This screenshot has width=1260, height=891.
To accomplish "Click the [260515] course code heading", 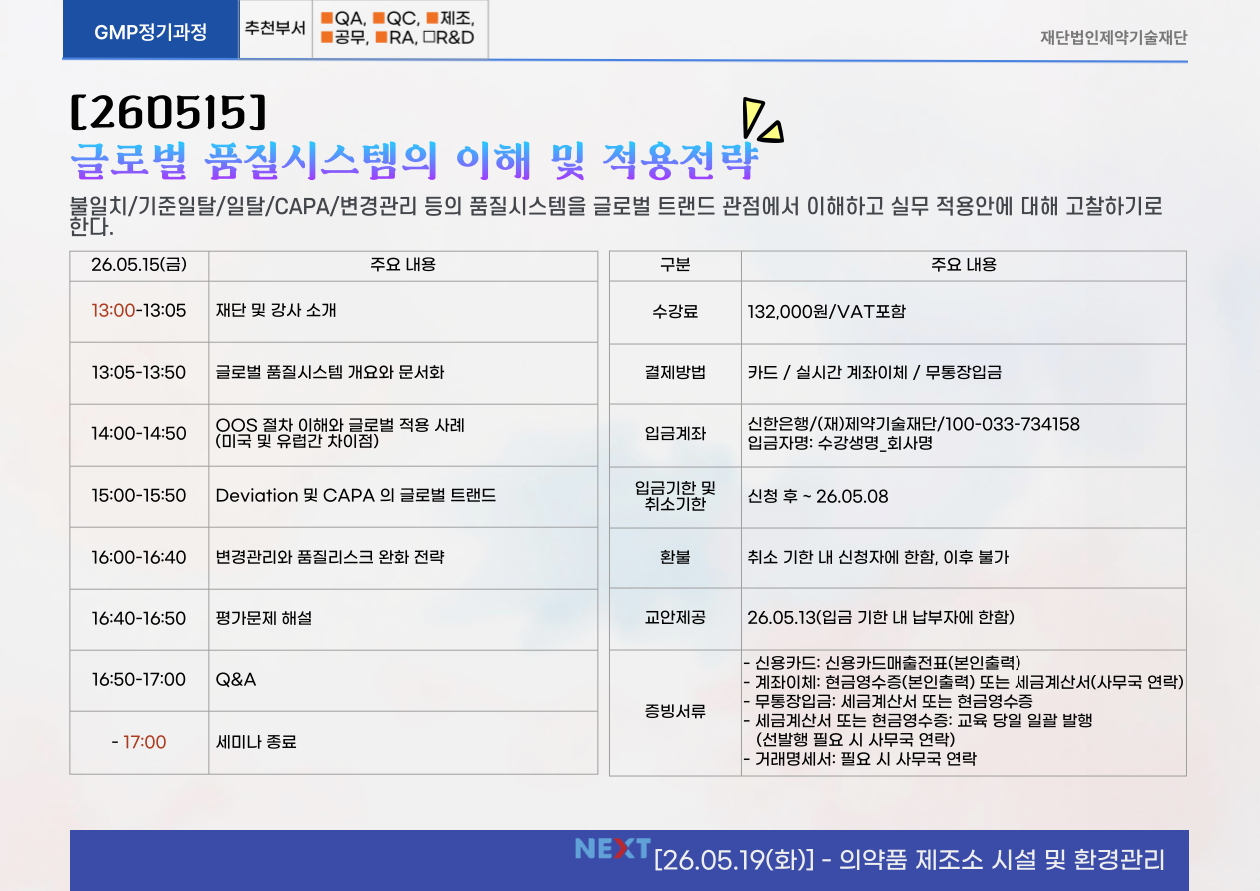I will point(168,112).
